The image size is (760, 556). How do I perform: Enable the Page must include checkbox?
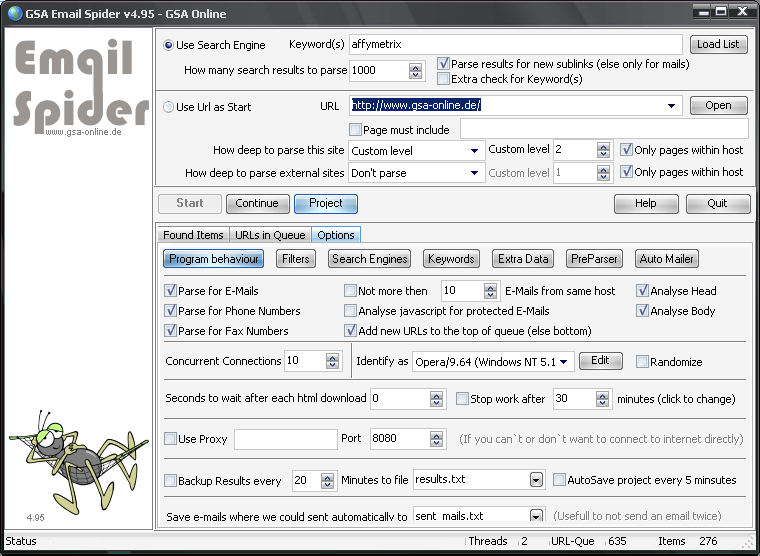[x=355, y=129]
